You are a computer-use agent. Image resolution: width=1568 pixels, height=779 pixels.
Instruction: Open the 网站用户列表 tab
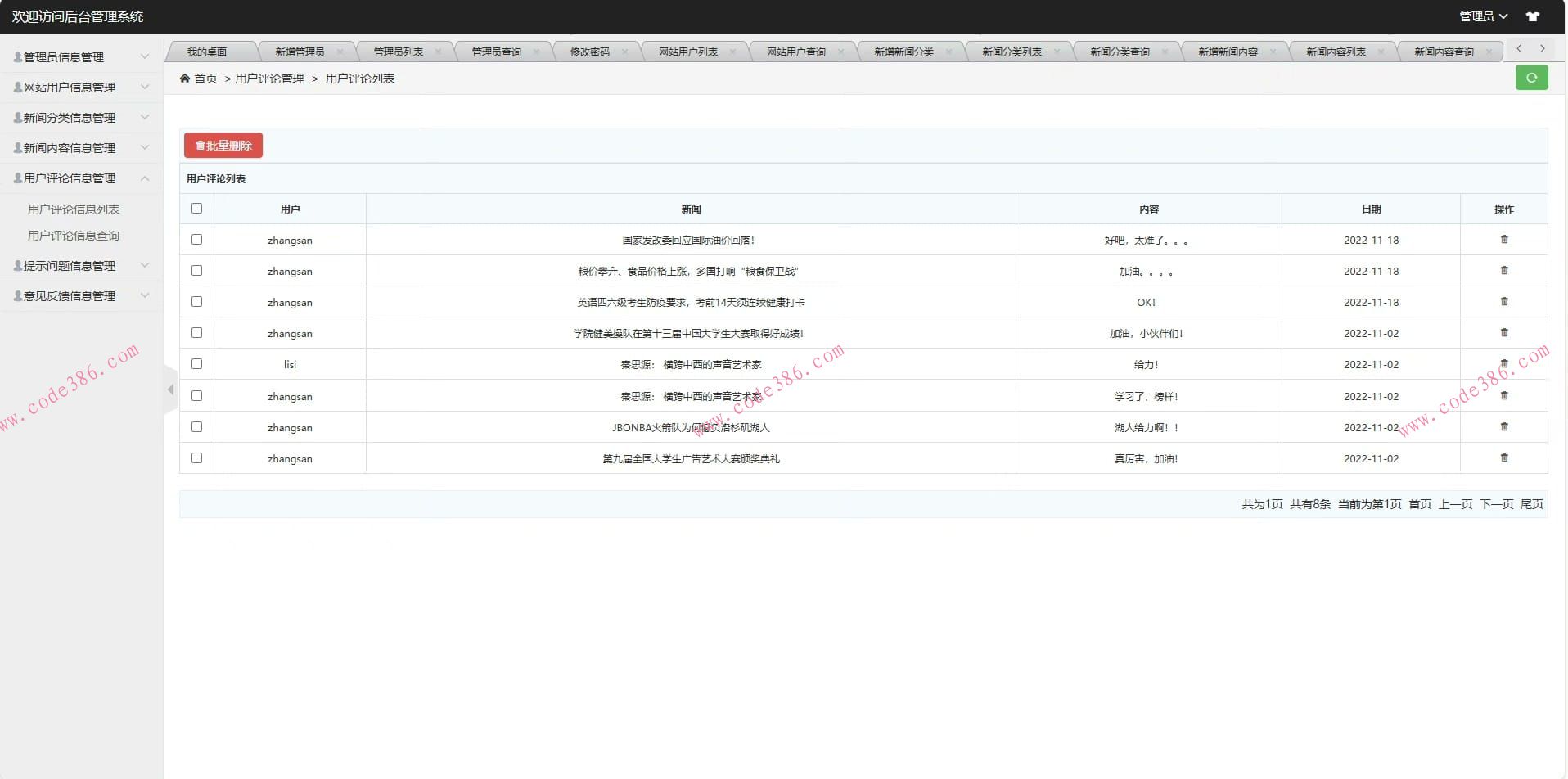pyautogui.click(x=687, y=52)
